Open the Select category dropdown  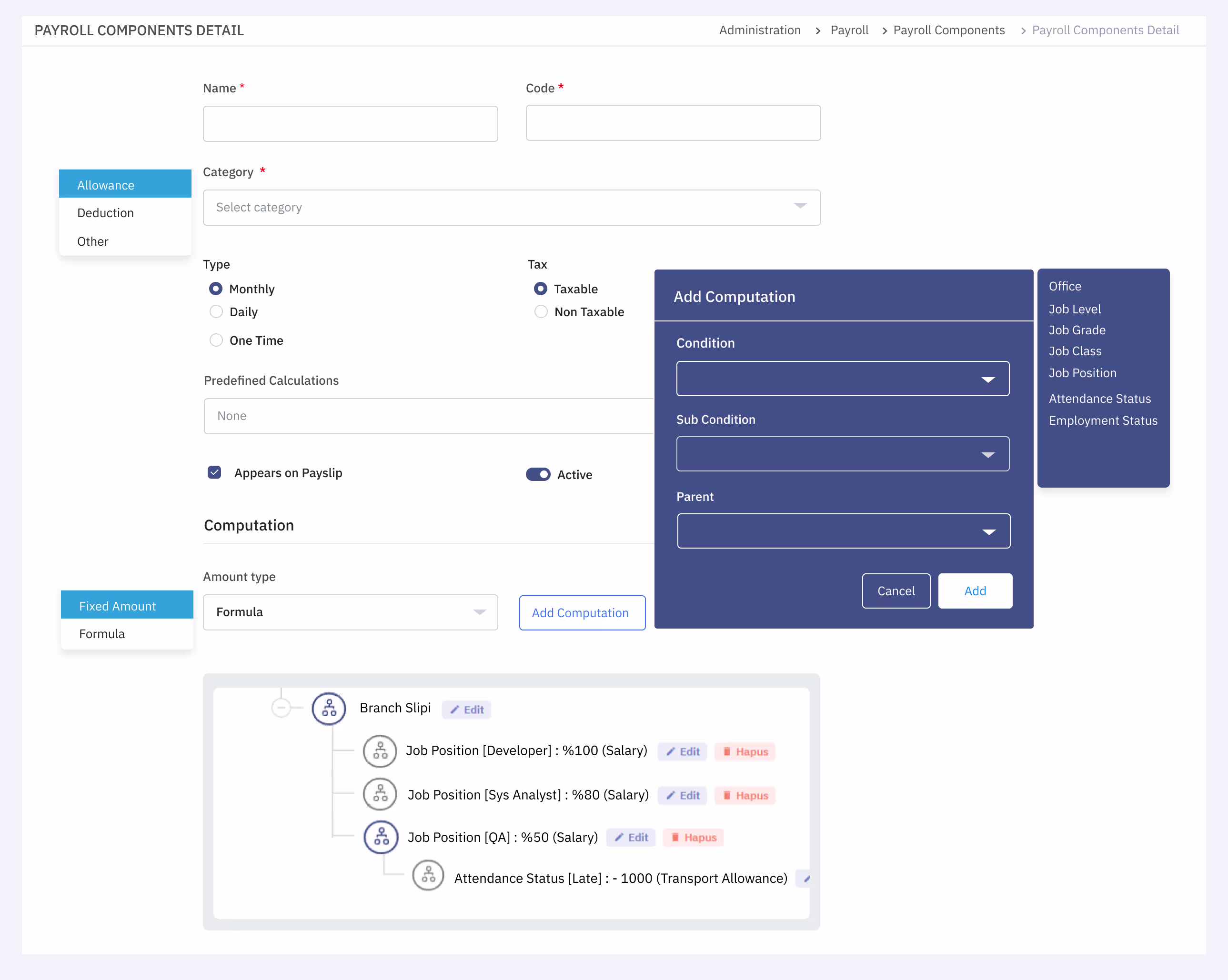pos(512,207)
